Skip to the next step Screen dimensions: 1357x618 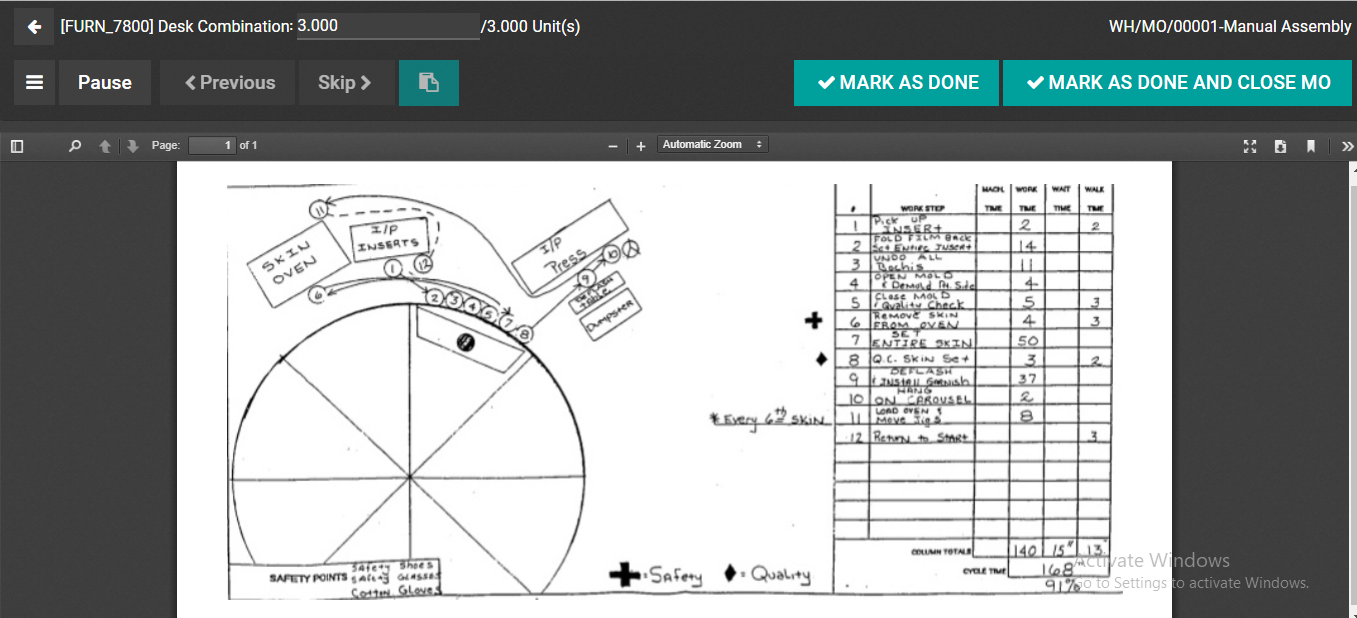345,83
